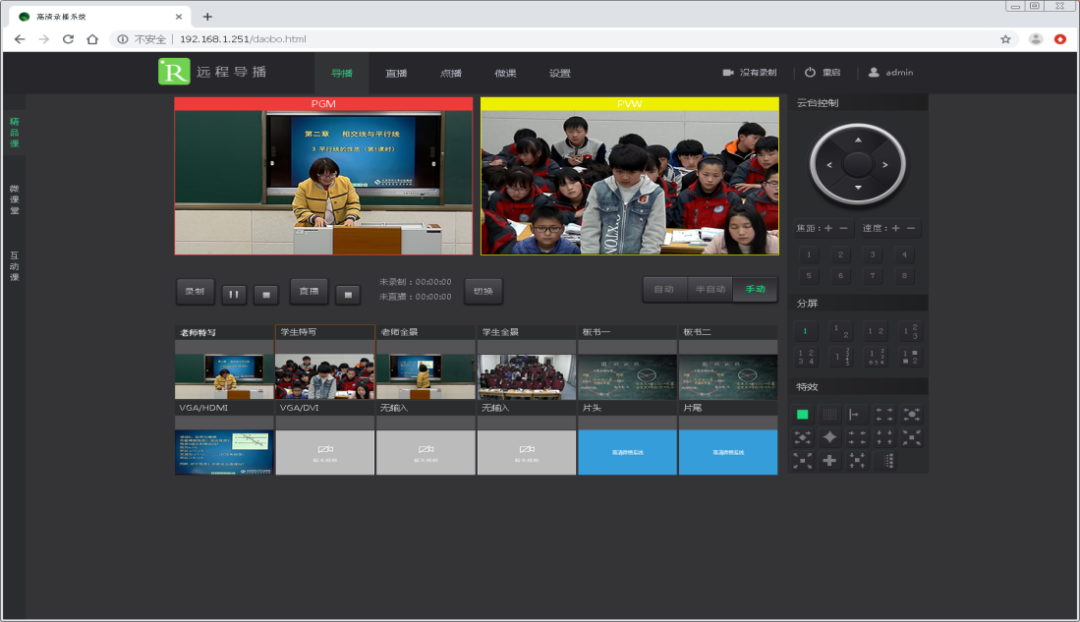
Task: Increase focal length with 焦距 plus
Action: coord(828,229)
